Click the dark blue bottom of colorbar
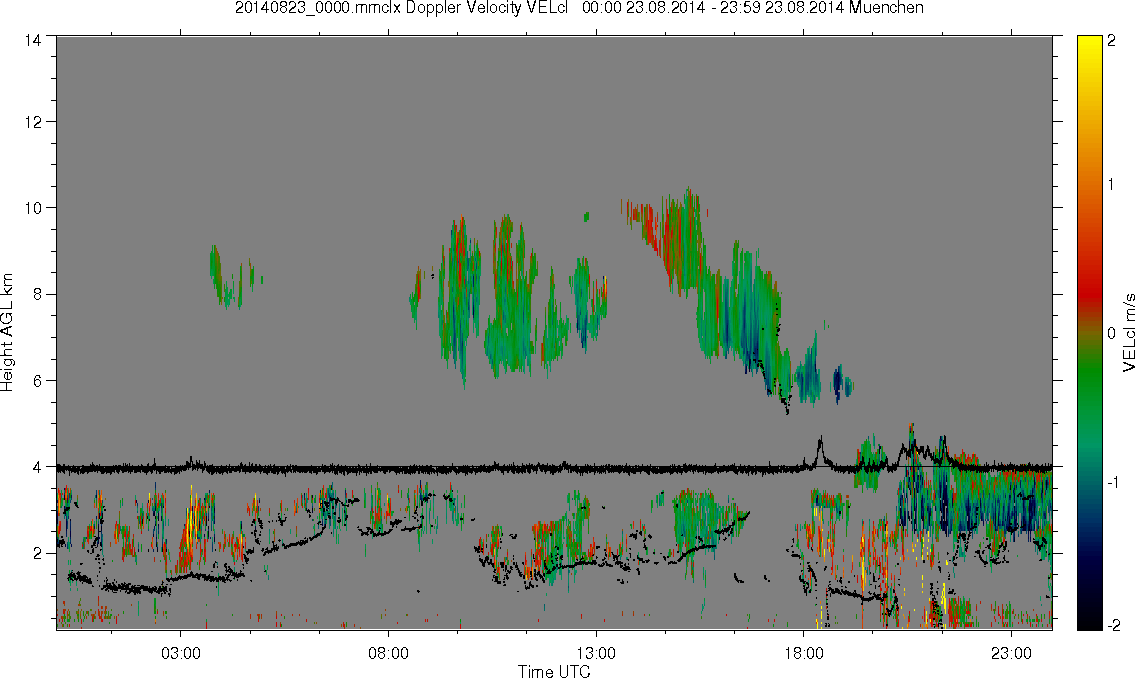This screenshot has width=1135, height=678. [x=1089, y=572]
